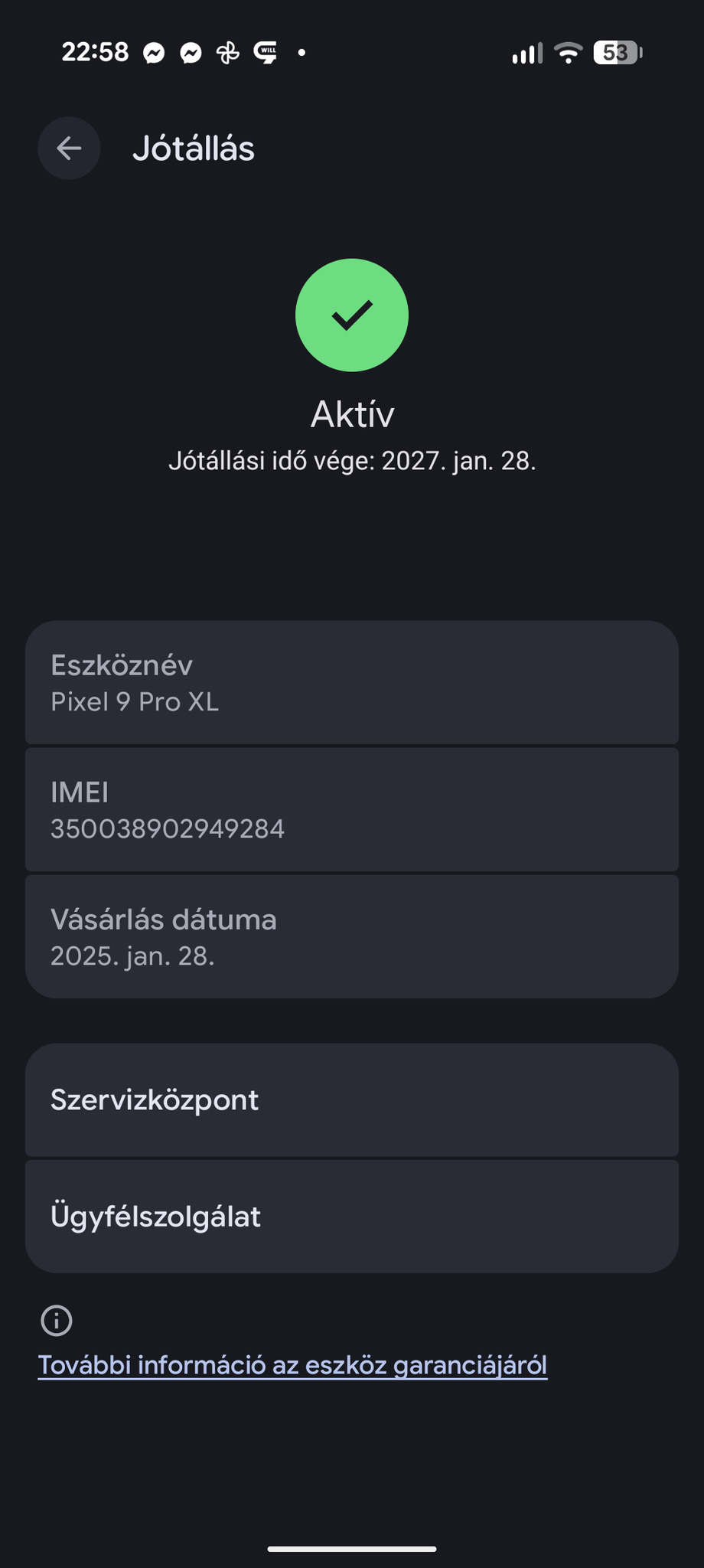Tap the IMEI number row

[352, 810]
